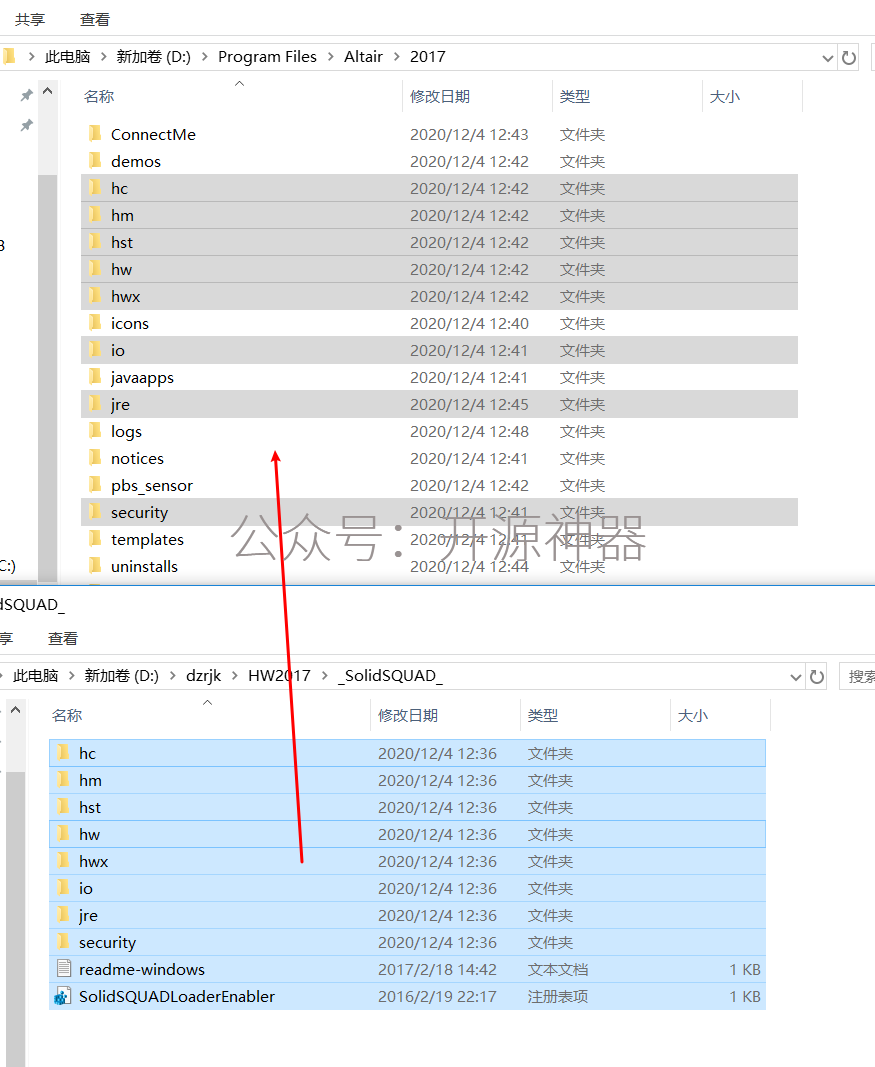Select io folder name in Altair 2017 window
Viewport: 875px width, 1067px height.
[118, 350]
